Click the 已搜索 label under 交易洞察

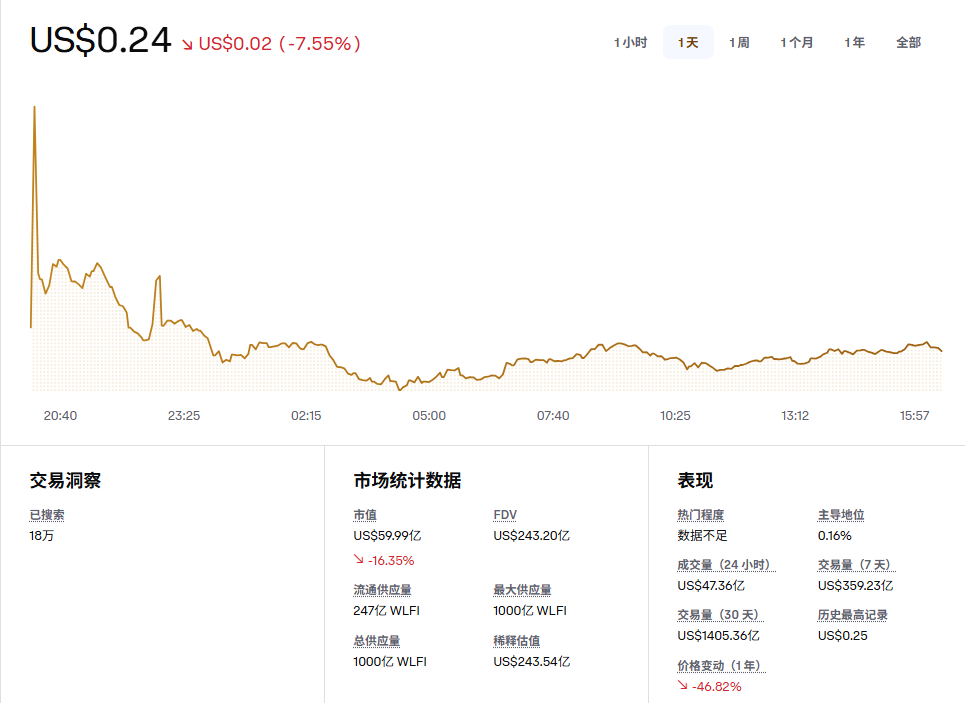click(x=47, y=515)
